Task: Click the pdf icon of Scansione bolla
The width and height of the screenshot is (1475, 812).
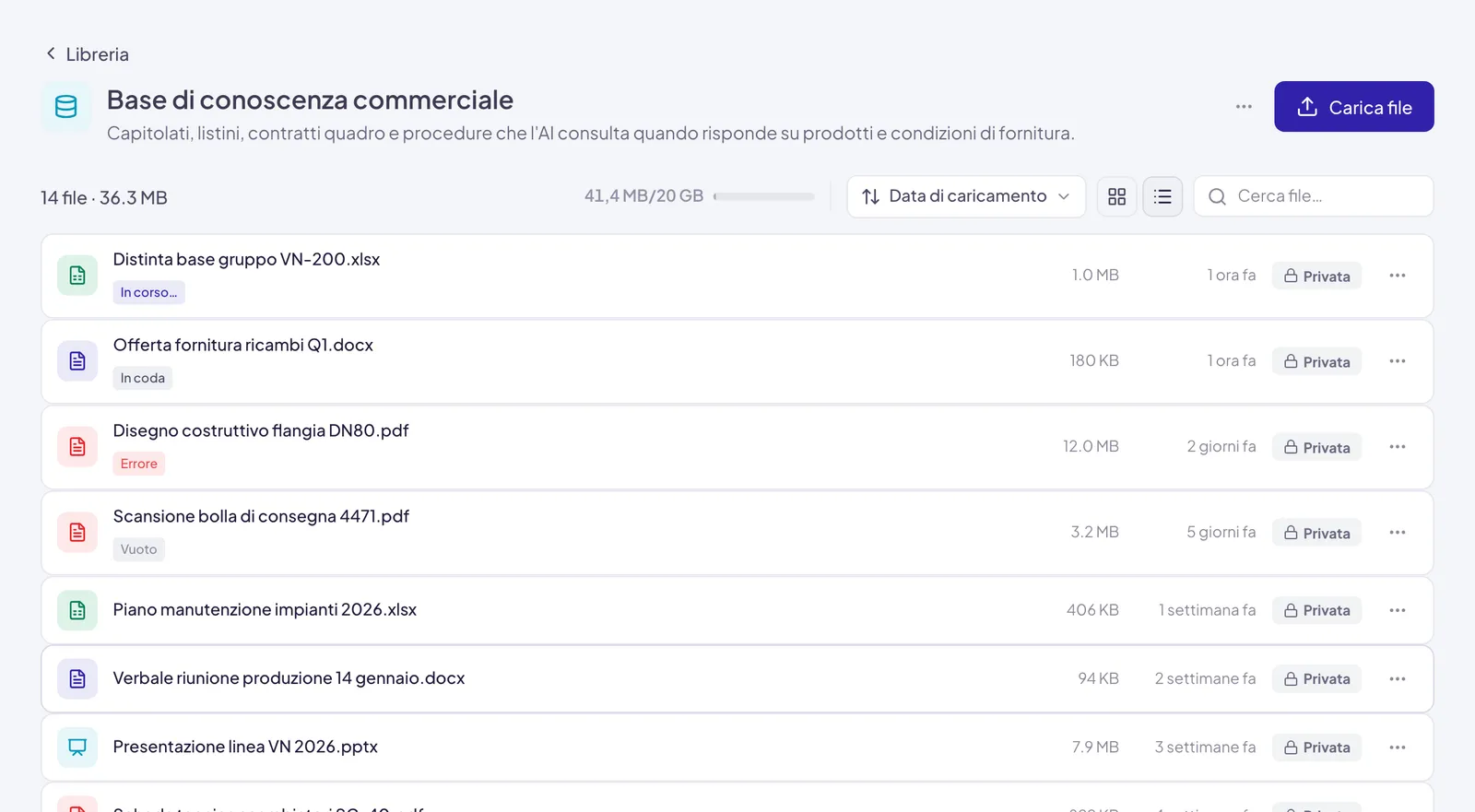Action: pyautogui.click(x=77, y=533)
